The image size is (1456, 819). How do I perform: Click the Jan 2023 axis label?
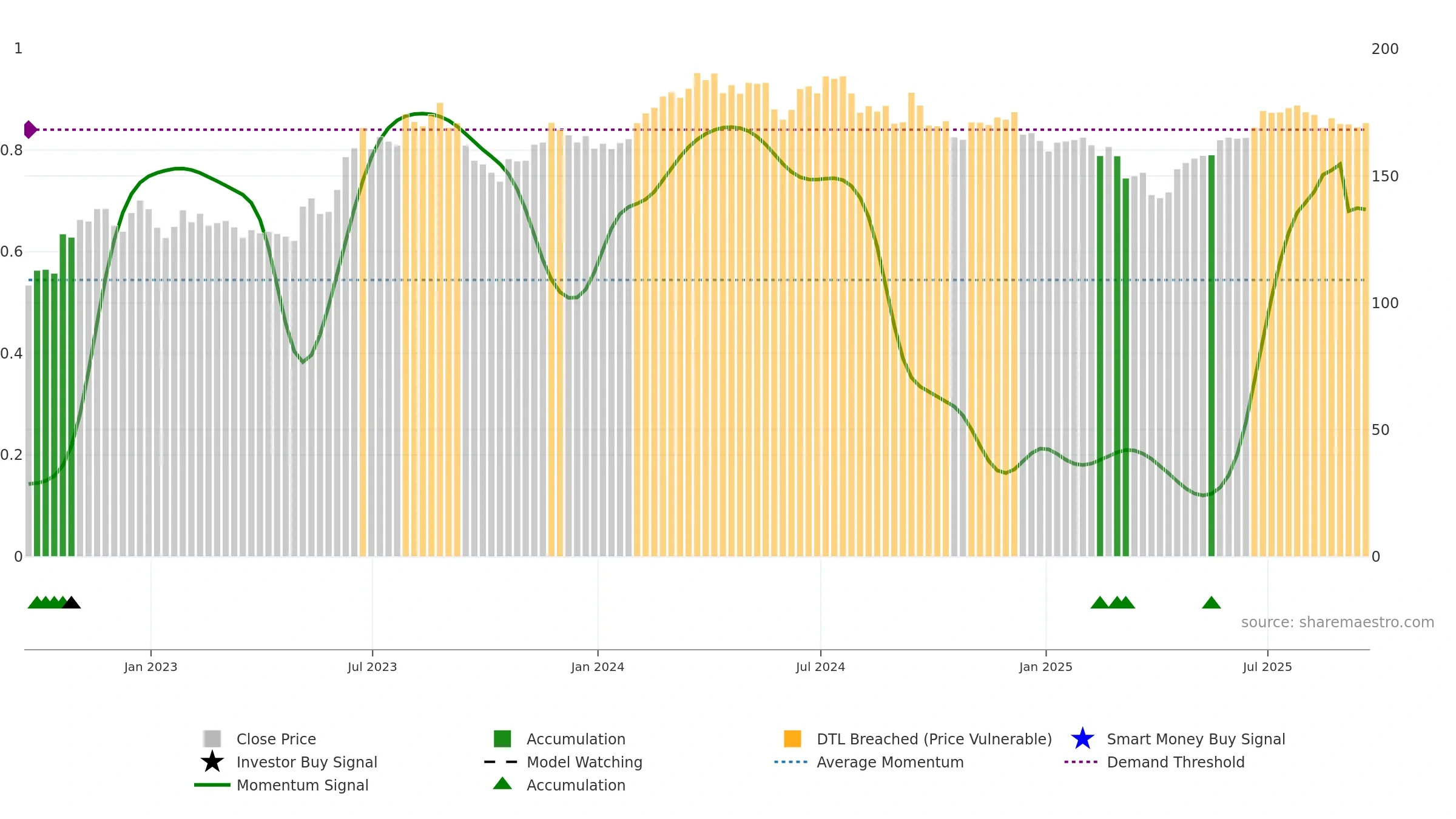click(x=150, y=667)
